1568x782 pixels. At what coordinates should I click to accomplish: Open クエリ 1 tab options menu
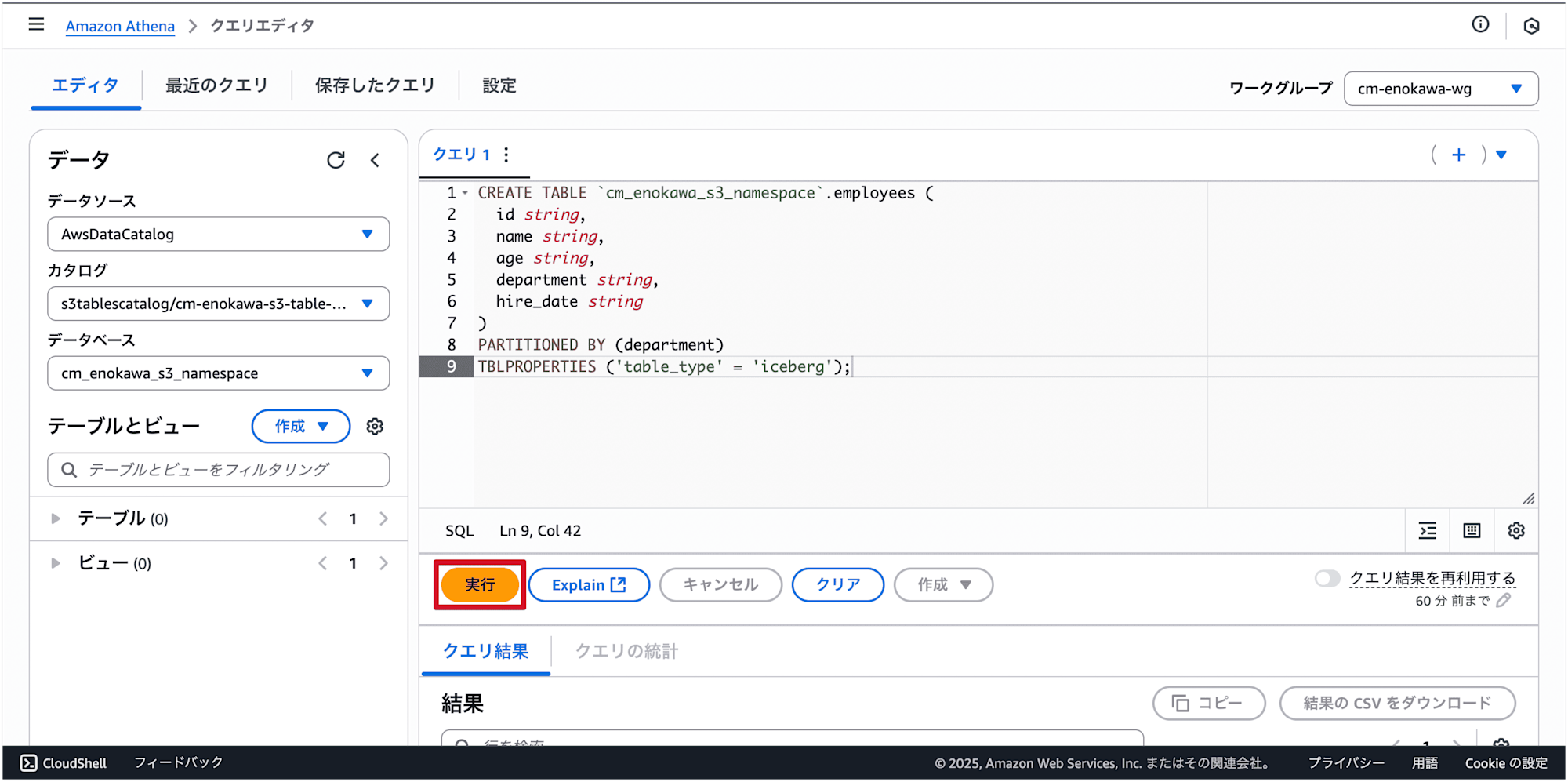coord(506,155)
